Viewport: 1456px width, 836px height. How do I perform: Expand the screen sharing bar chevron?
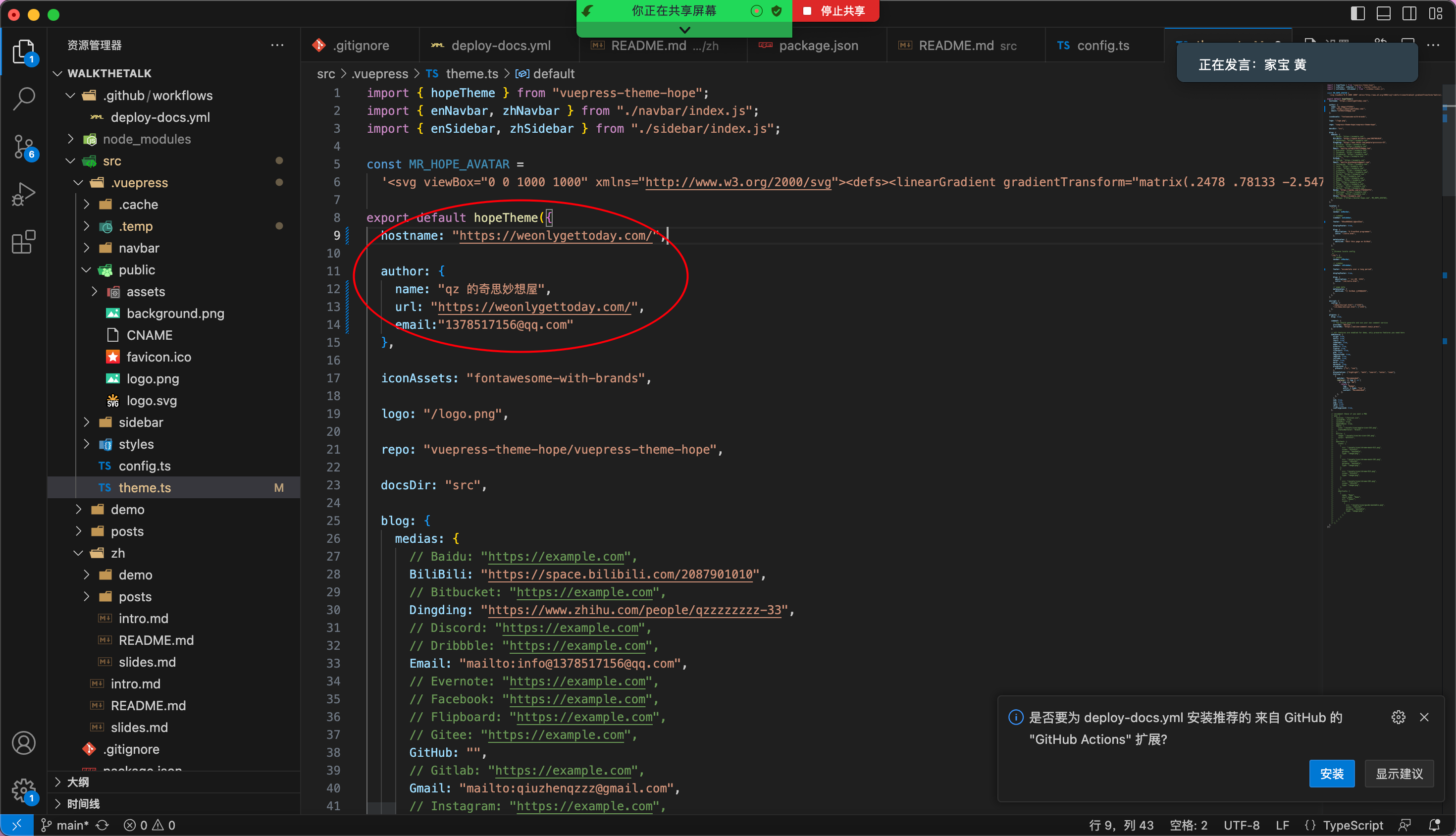[684, 29]
